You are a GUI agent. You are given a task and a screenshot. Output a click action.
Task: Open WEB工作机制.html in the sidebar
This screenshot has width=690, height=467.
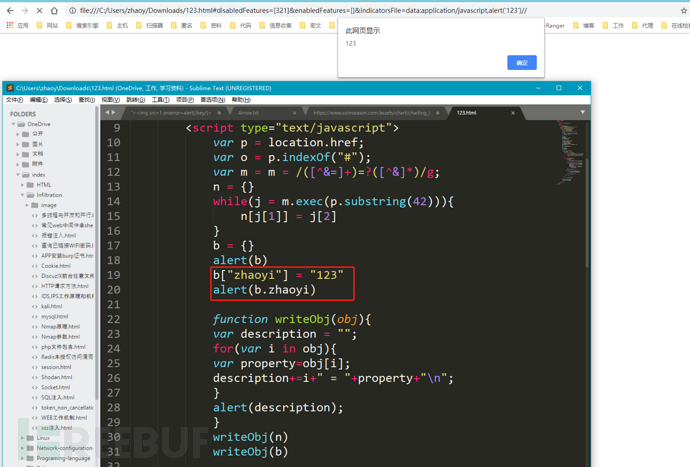[64, 418]
